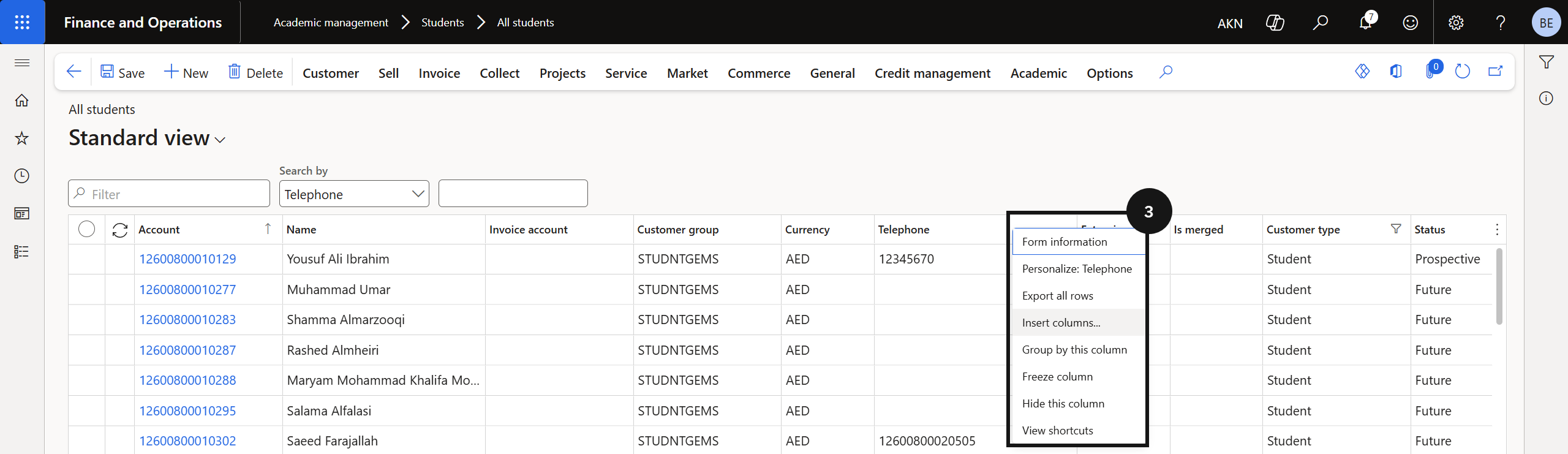Open the Invoice tab

point(439,73)
